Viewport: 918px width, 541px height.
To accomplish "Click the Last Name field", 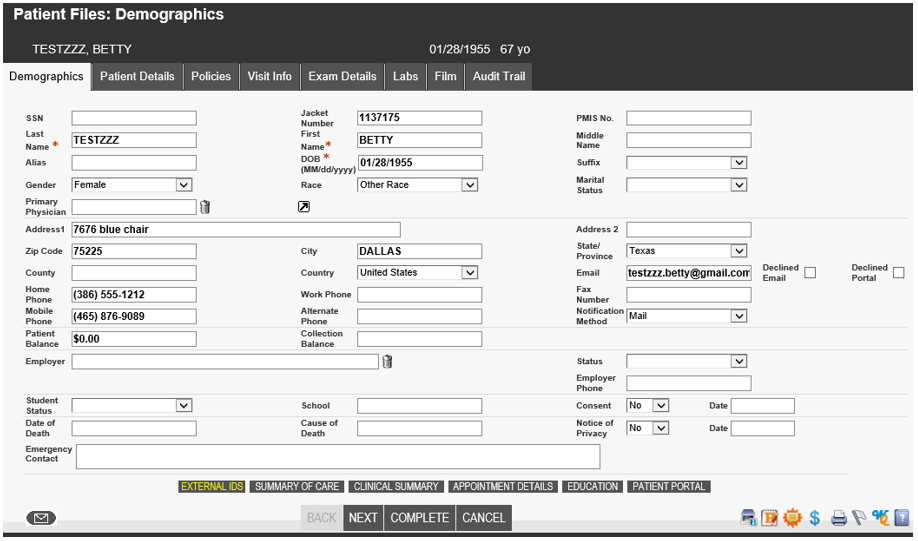I will coord(134,140).
